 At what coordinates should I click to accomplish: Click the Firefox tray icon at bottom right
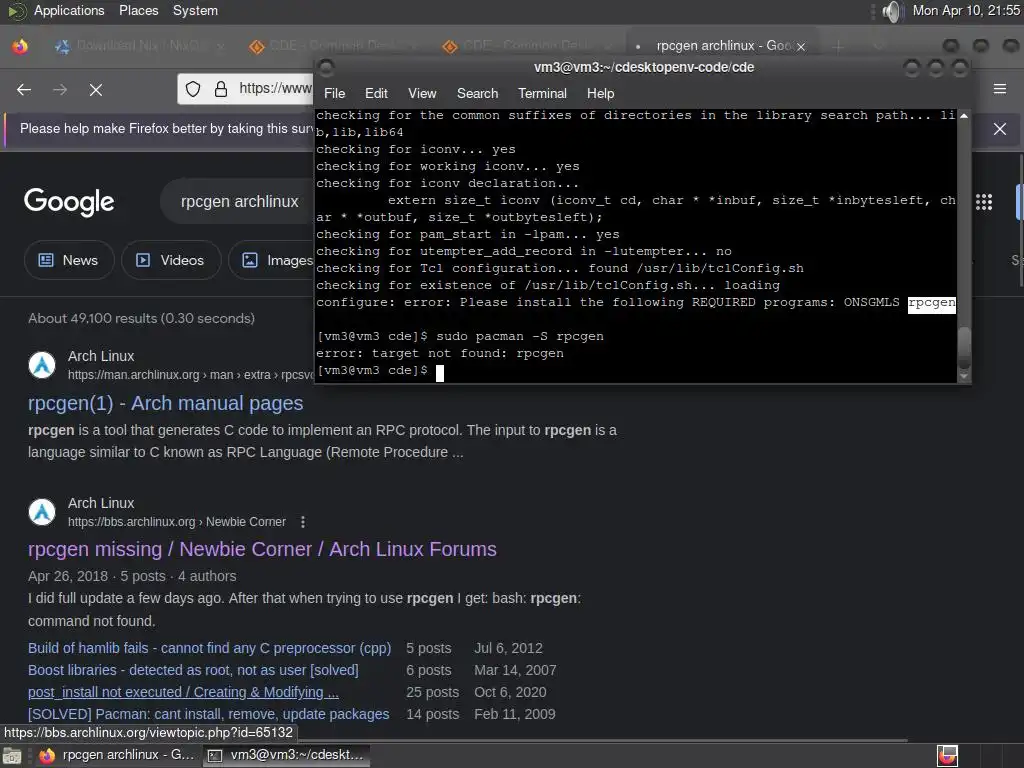(x=947, y=756)
